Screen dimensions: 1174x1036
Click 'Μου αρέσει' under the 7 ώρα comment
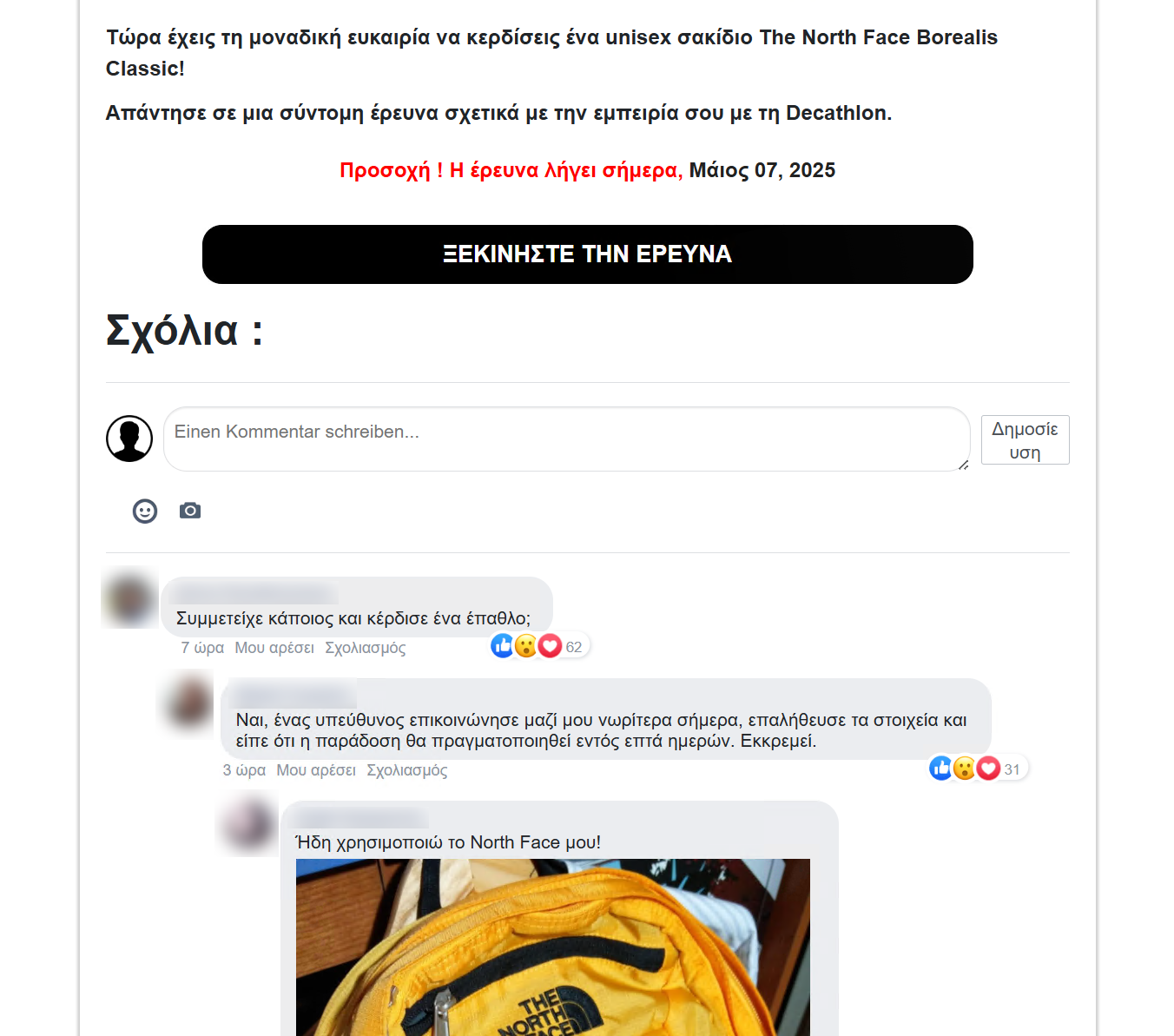coord(274,648)
